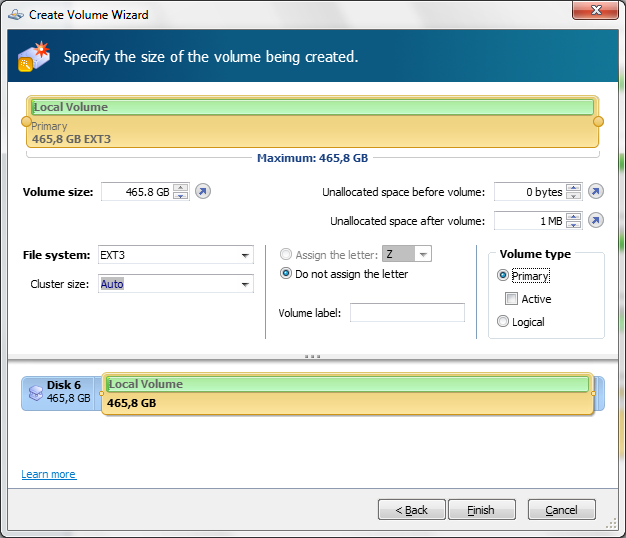Click the right resize handle of volume bar
626x538 pixels.
point(598,121)
